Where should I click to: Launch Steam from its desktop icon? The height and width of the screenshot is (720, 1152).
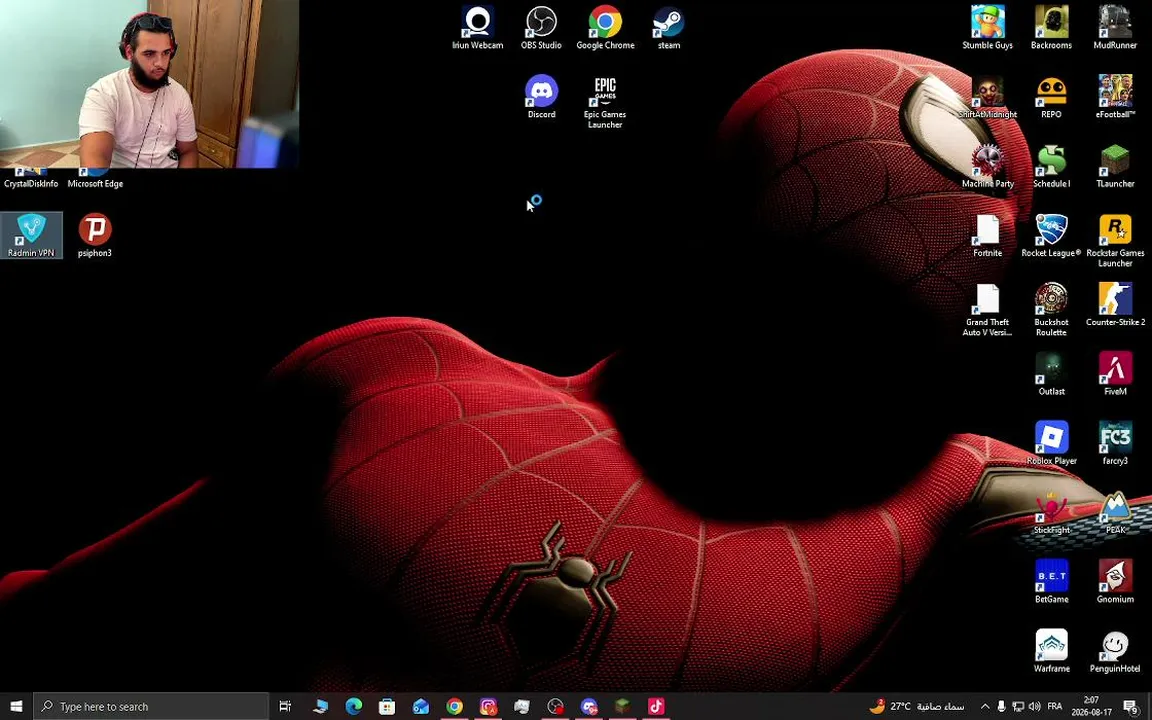coord(669,28)
